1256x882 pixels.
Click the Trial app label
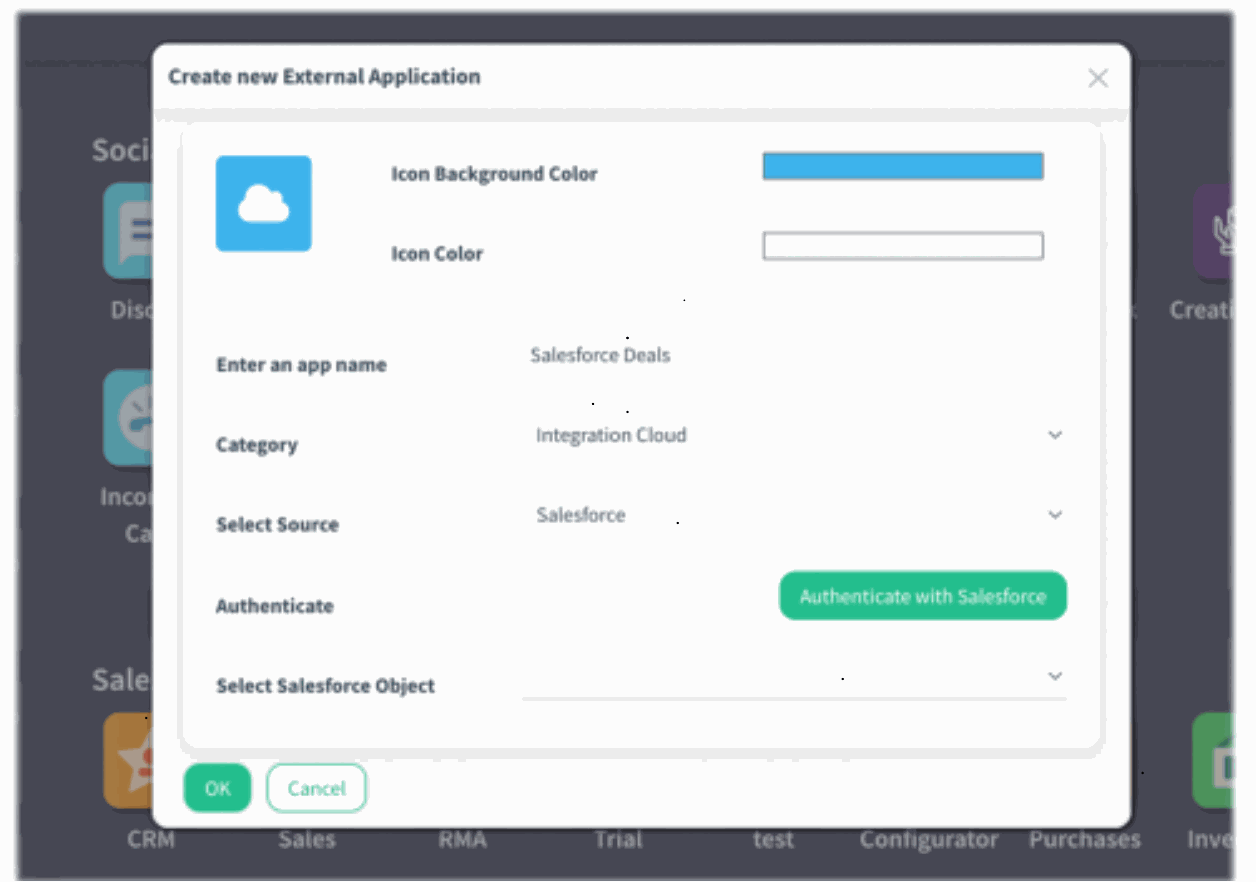pos(618,840)
